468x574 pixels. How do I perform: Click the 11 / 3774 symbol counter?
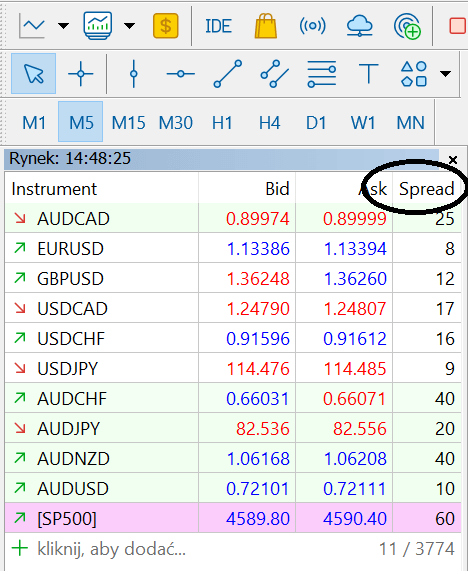(417, 549)
